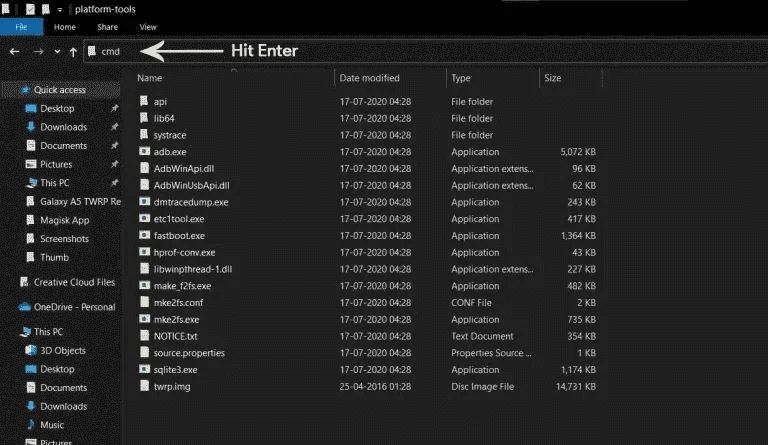Open OneDrive - Personal in sidebar
The width and height of the screenshot is (768, 445).
74,307
